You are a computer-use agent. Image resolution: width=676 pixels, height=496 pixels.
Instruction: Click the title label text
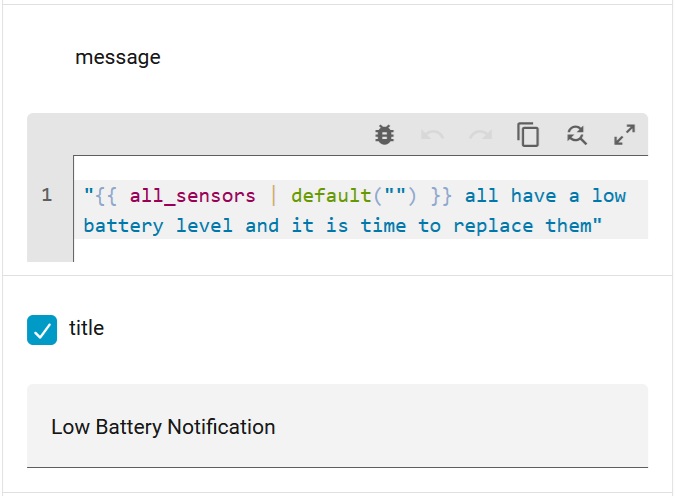tap(86, 328)
